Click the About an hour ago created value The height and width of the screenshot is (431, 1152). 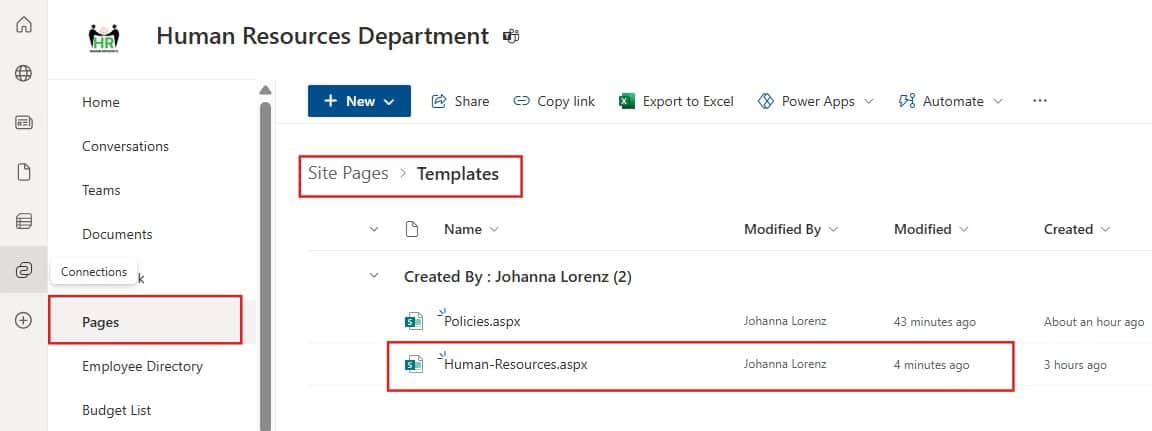point(1094,322)
